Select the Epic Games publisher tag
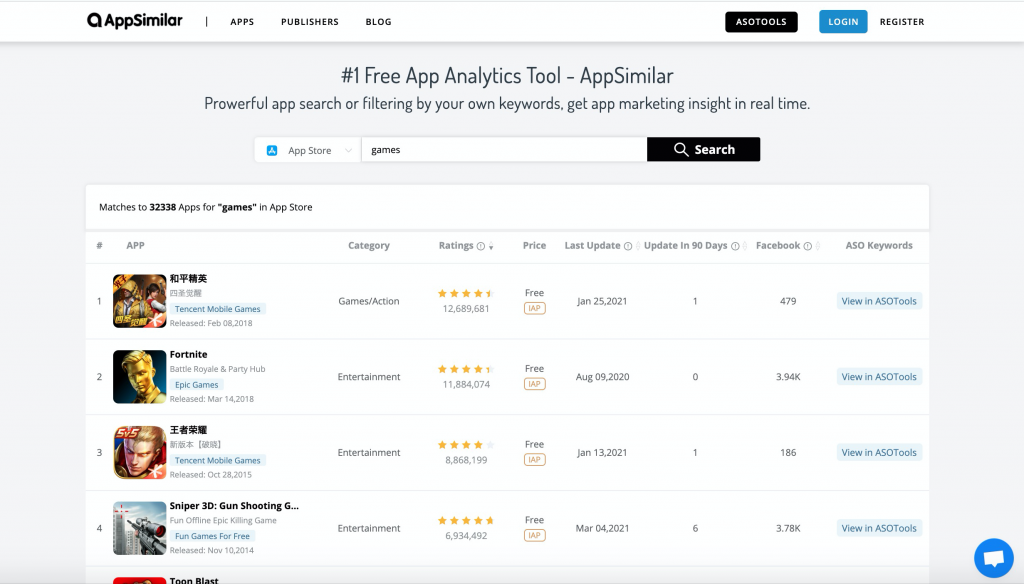The width and height of the screenshot is (1024, 584). click(x=196, y=385)
